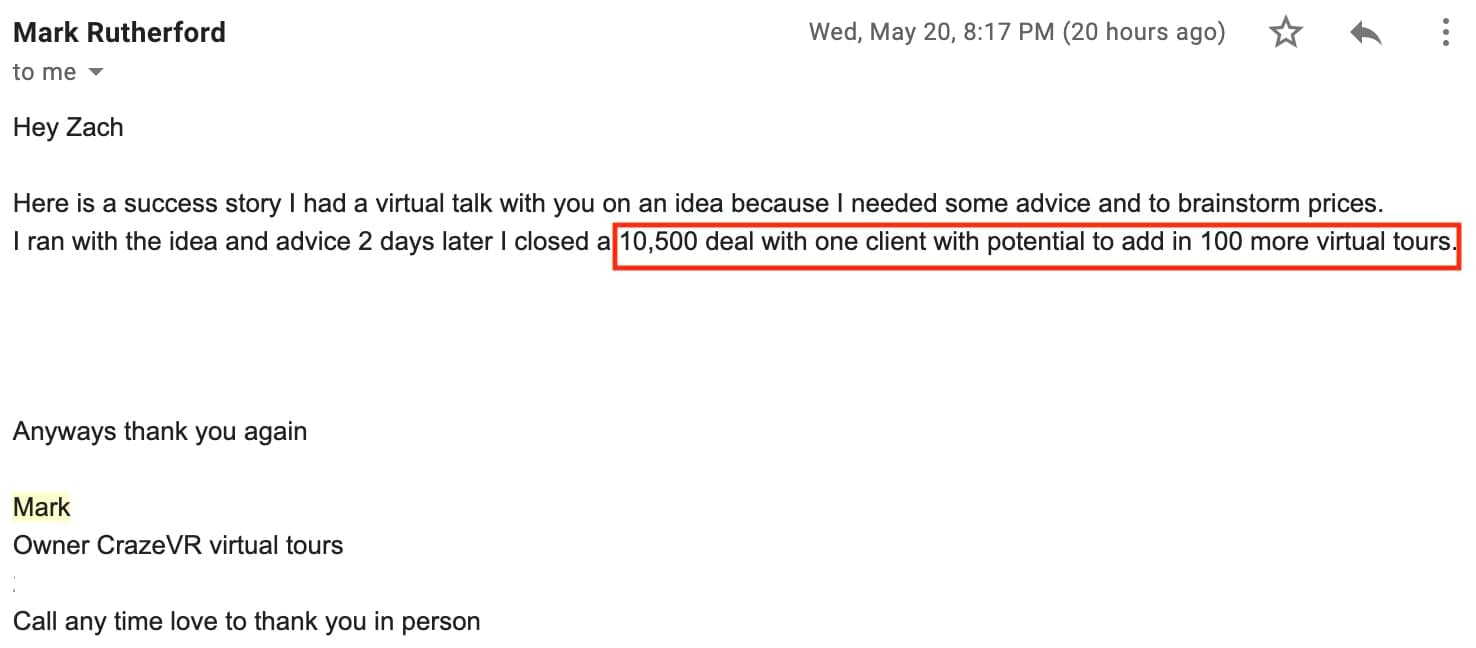Click the yellow highlighted "Mark" signature

tap(42, 507)
